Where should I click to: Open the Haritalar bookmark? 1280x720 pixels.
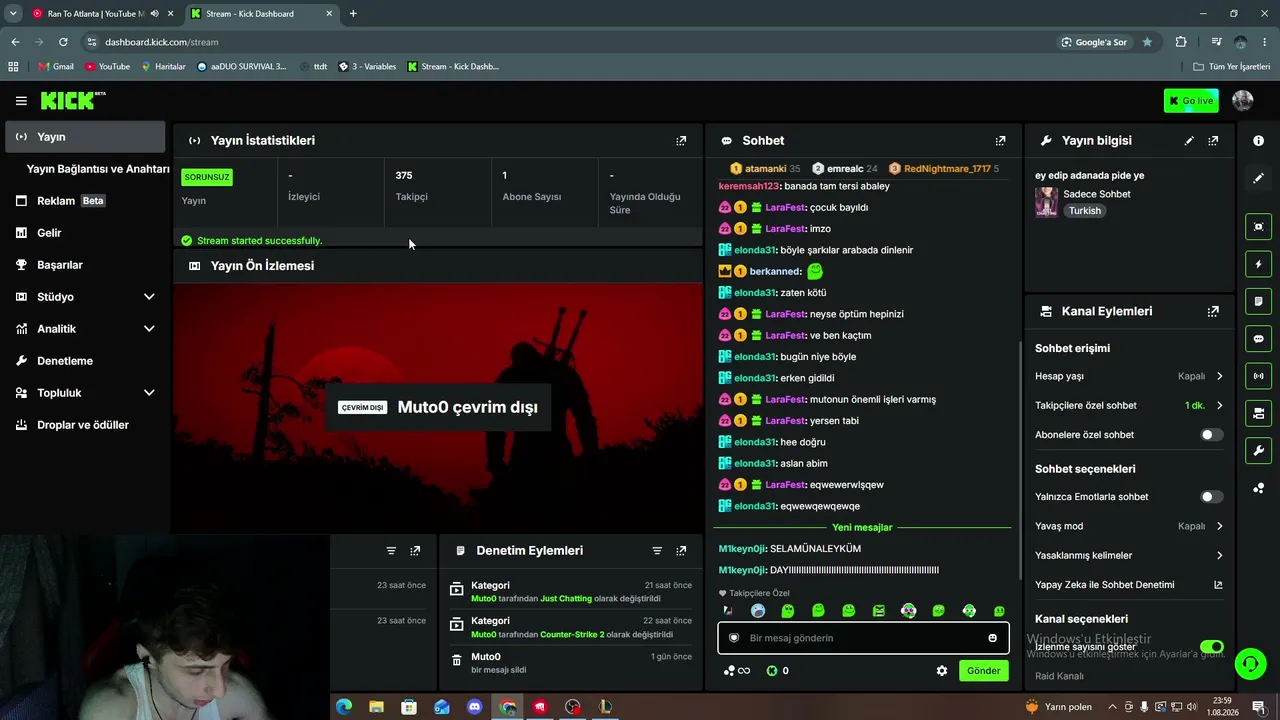coord(163,67)
